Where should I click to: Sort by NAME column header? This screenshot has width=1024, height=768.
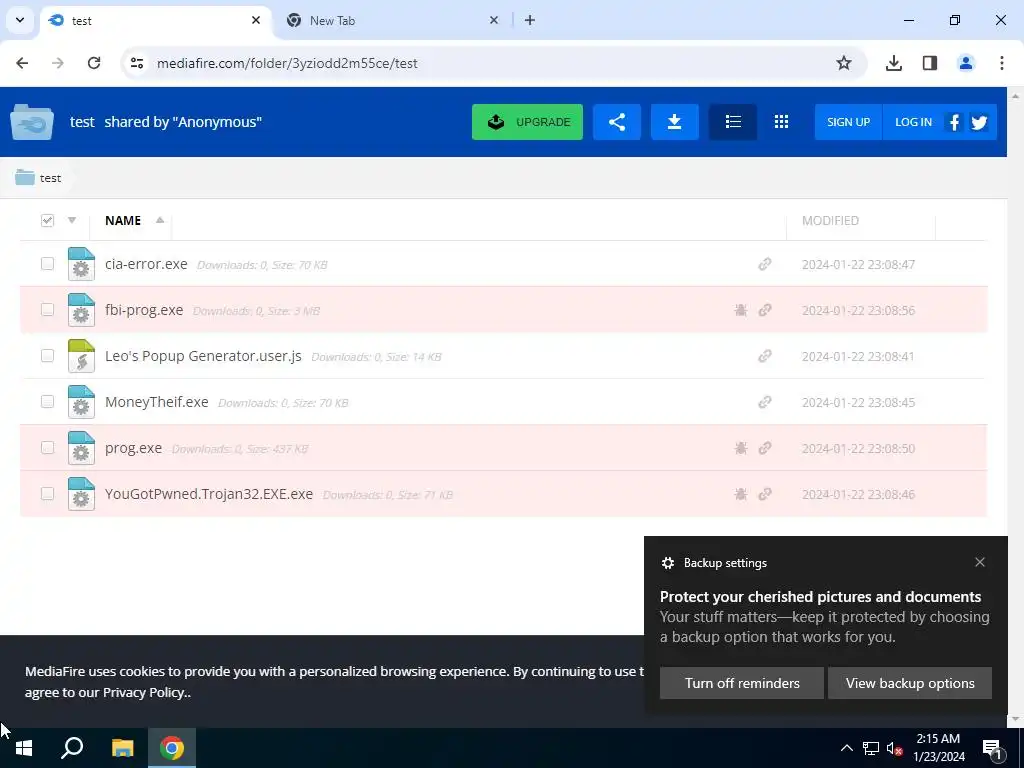pyautogui.click(x=123, y=220)
